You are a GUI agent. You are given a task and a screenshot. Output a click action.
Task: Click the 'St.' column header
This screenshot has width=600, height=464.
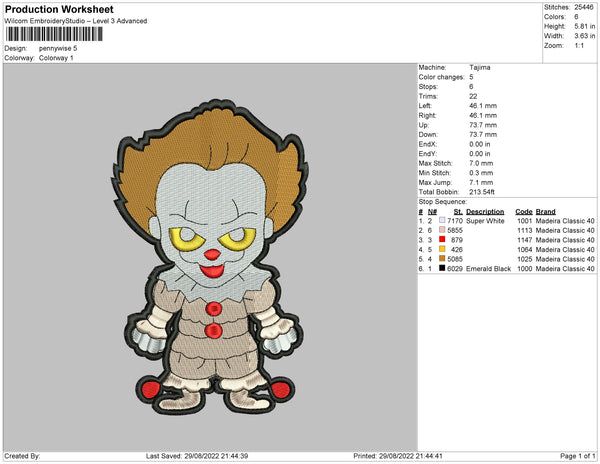458,212
